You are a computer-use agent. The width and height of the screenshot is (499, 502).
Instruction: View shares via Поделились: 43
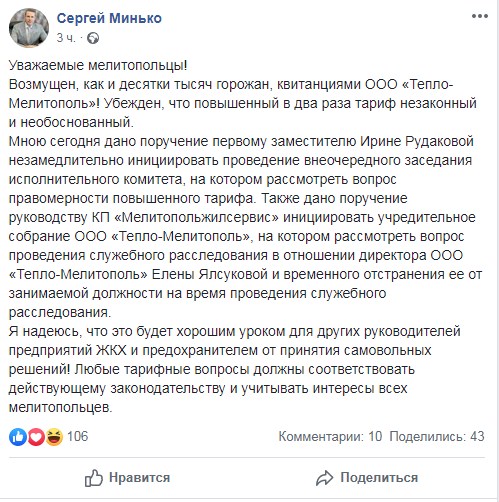(x=437, y=436)
